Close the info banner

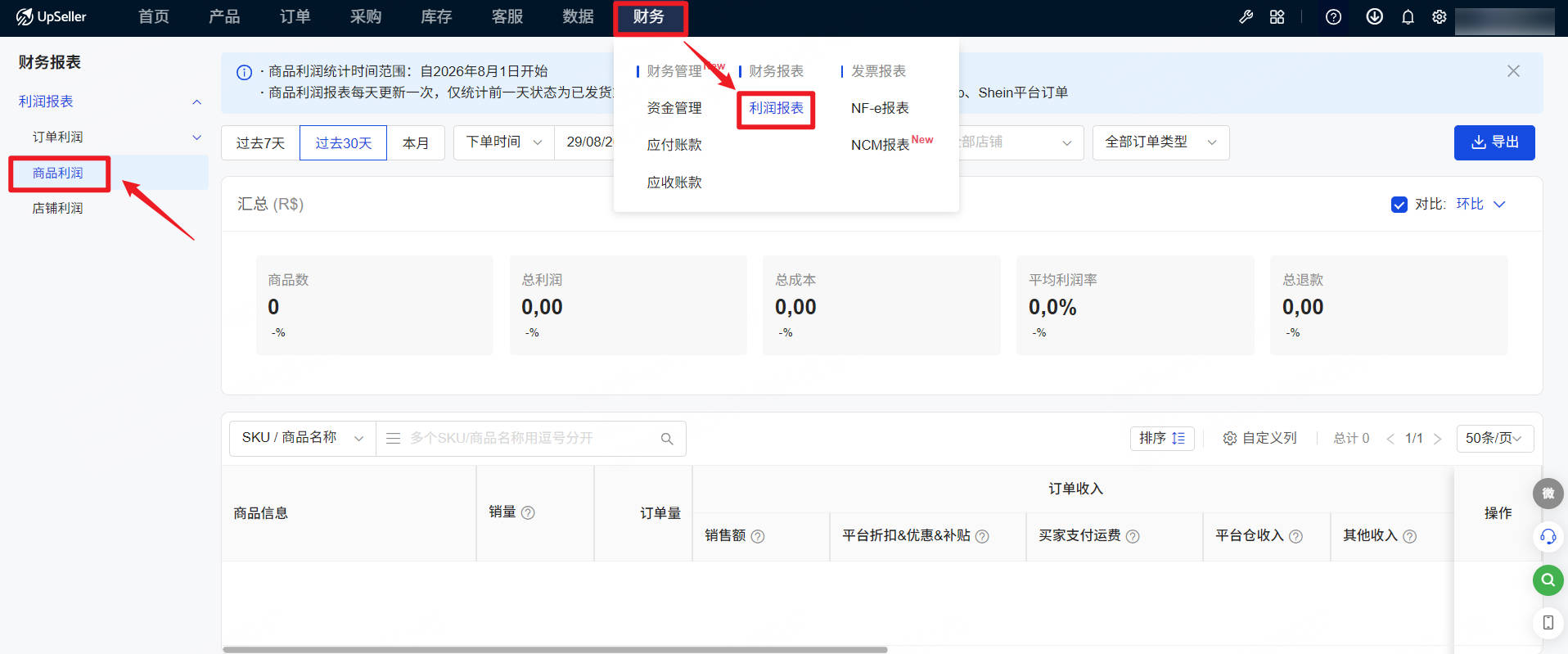(x=1513, y=71)
